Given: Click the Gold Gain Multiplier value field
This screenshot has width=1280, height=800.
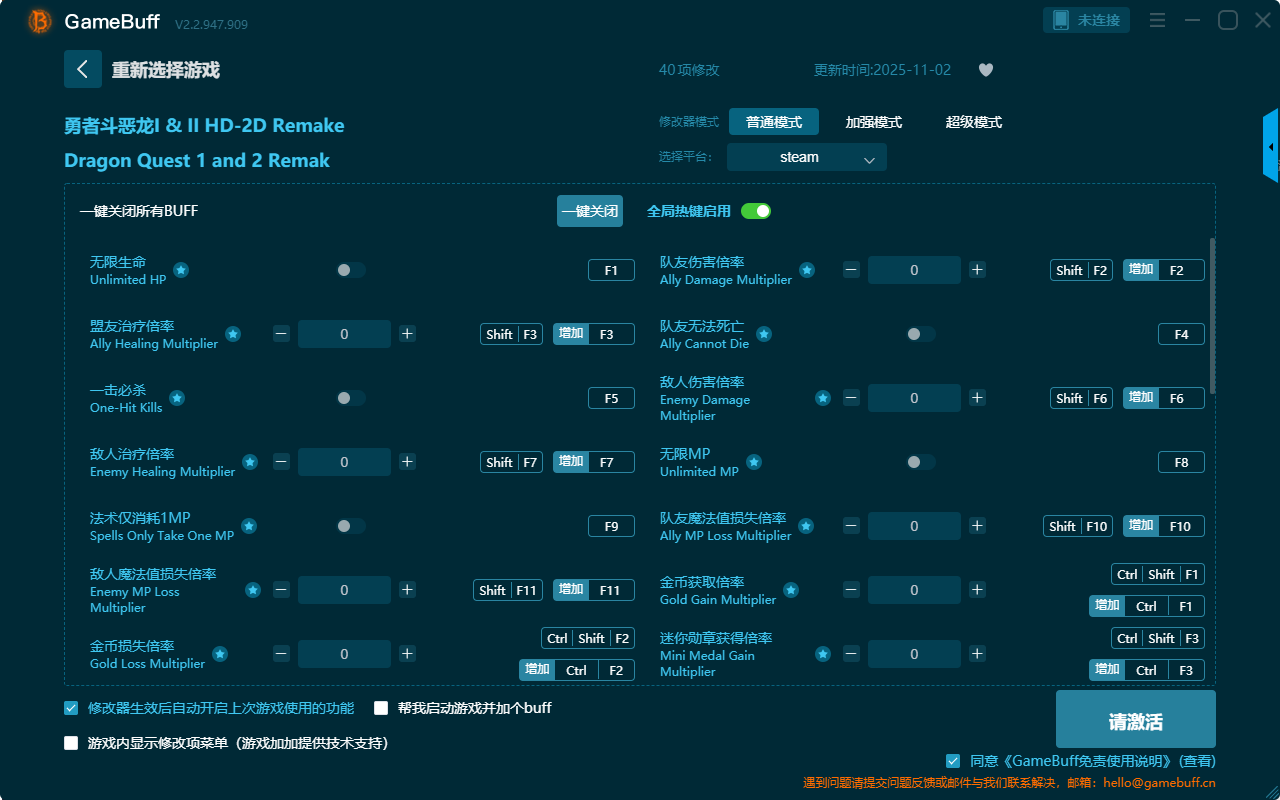Looking at the screenshot, I should point(914,590).
